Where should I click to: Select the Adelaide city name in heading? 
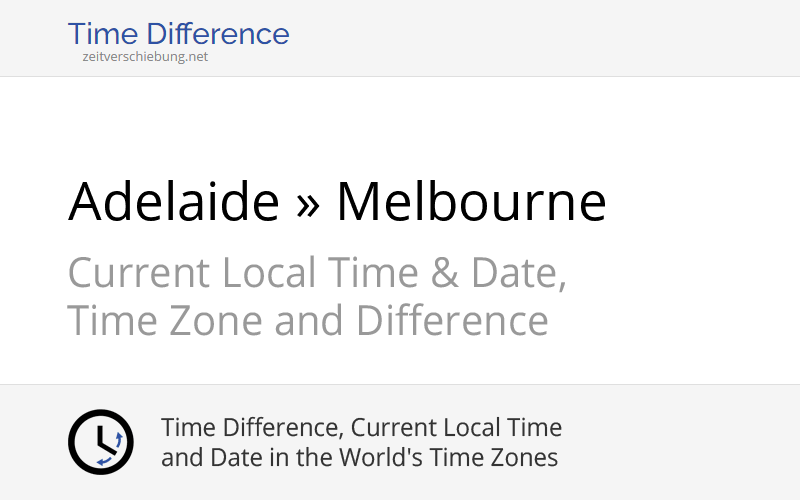[x=174, y=202]
